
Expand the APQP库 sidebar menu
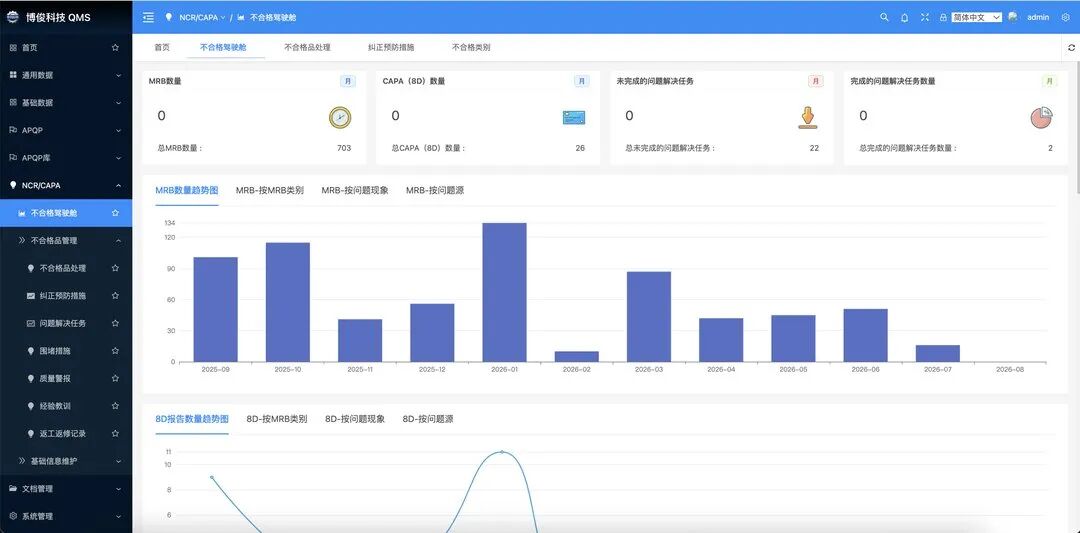point(66,158)
